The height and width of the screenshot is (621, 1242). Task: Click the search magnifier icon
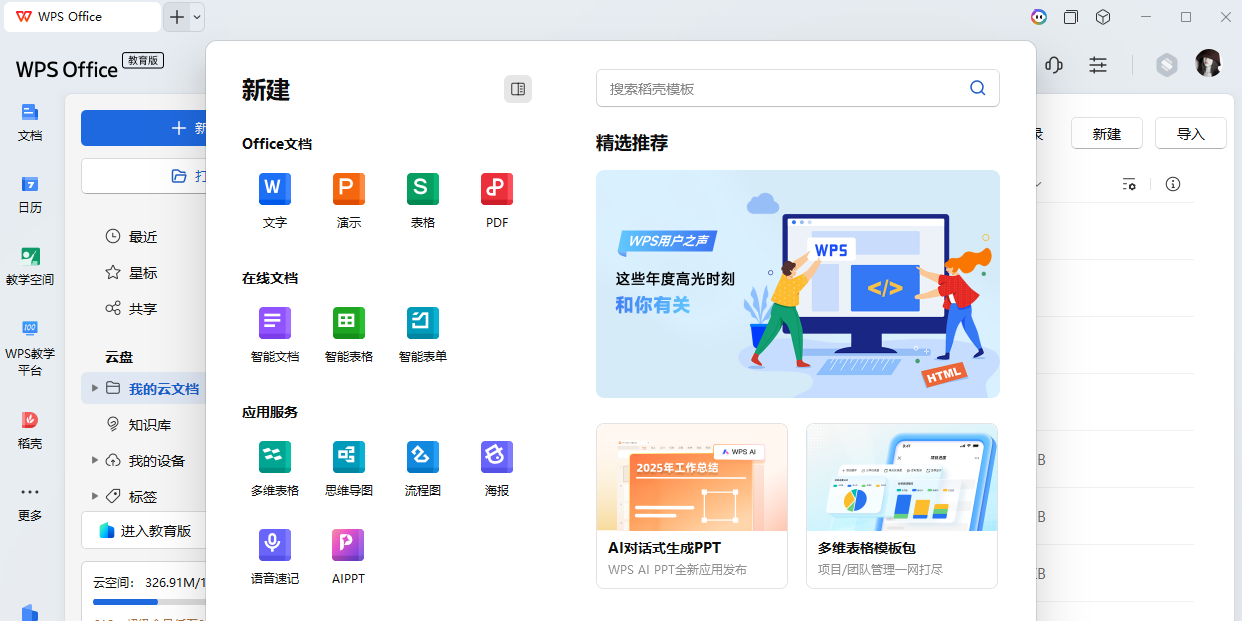click(x=978, y=88)
